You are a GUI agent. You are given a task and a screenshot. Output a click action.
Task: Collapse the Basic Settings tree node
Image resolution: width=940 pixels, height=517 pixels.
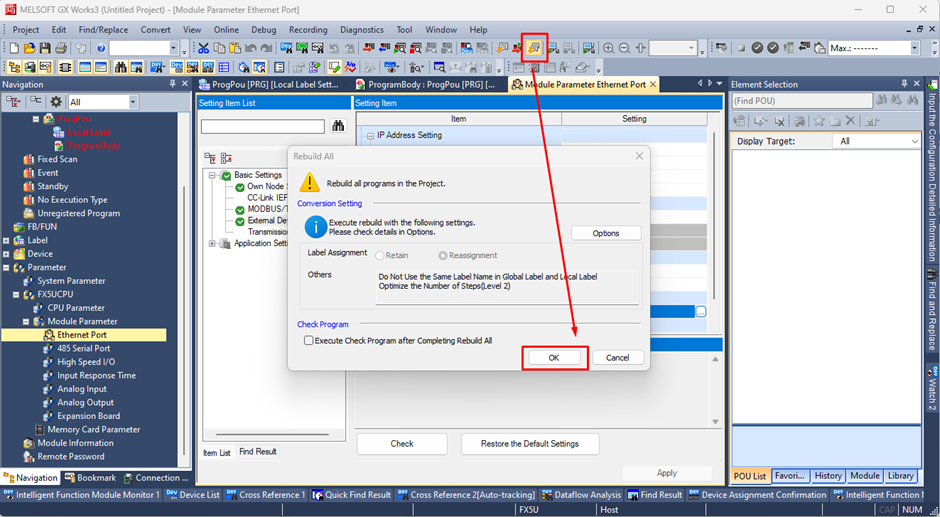click(x=212, y=175)
